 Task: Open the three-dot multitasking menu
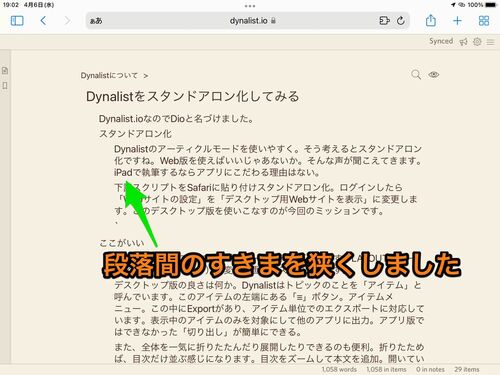pyautogui.click(x=250, y=6)
